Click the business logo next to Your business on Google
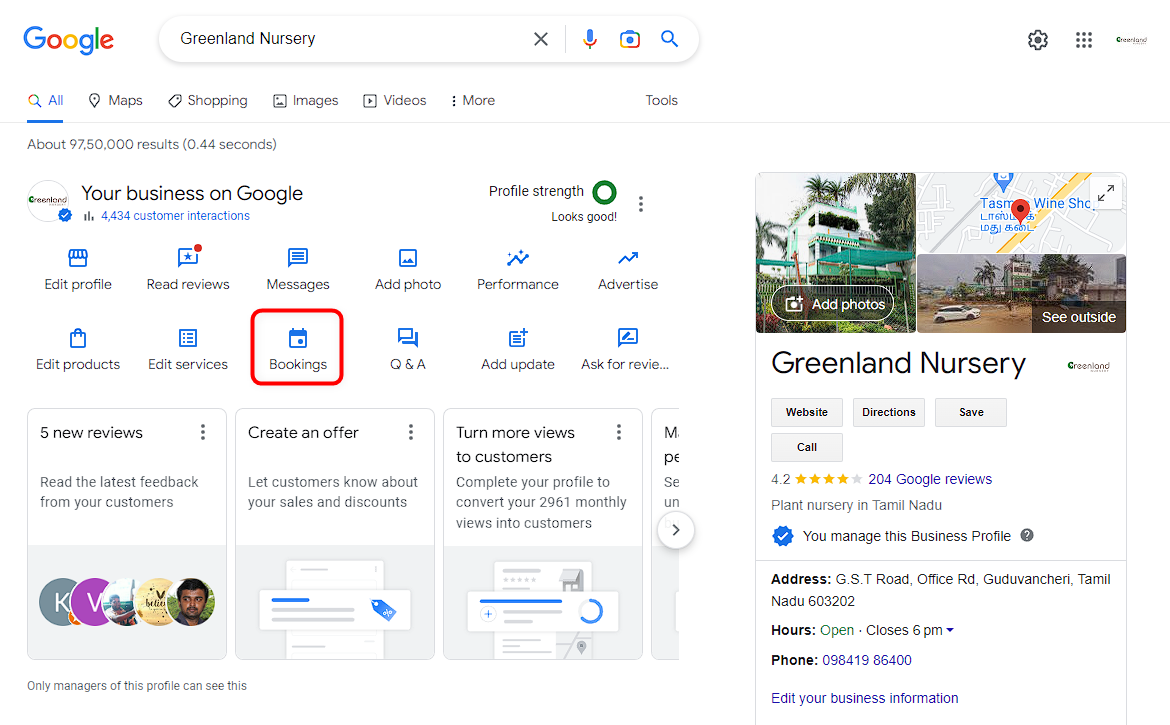The image size is (1170, 725). pos(49,201)
